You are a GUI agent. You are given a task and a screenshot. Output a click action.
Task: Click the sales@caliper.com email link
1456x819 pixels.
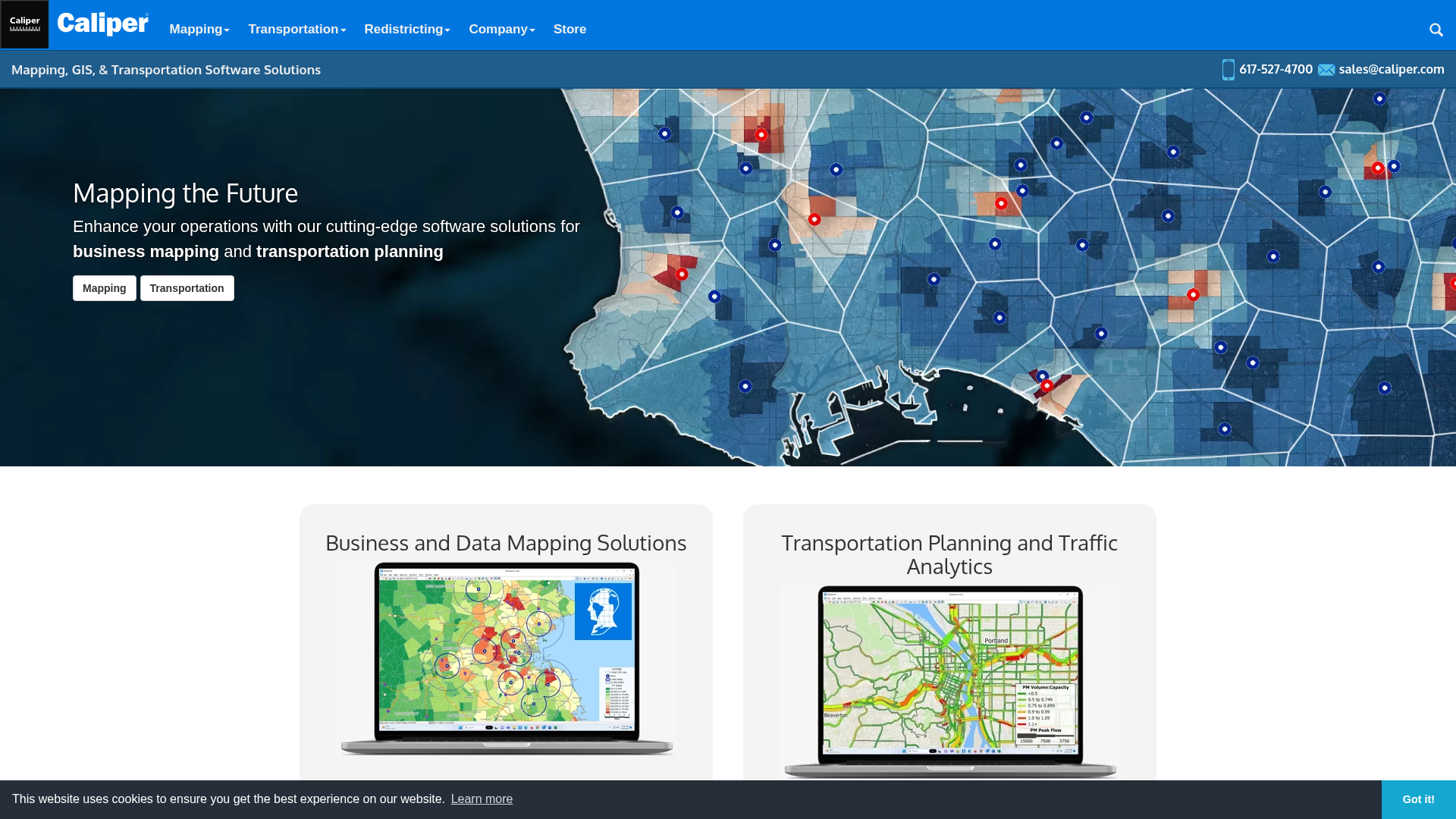pos(1391,69)
